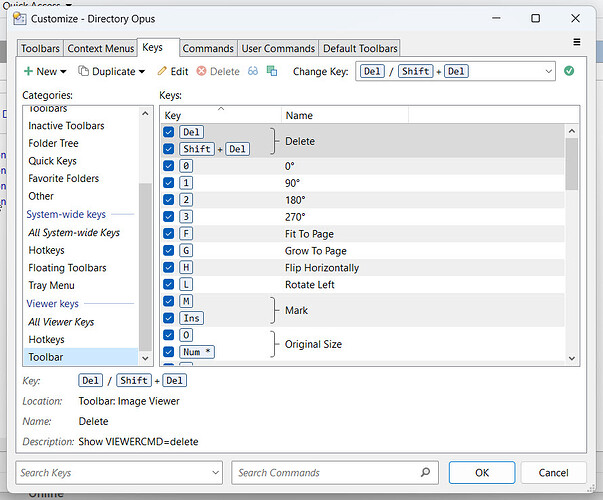603x500 pixels.
Task: Switch to the Toolbars tab
Action: pos(40,48)
